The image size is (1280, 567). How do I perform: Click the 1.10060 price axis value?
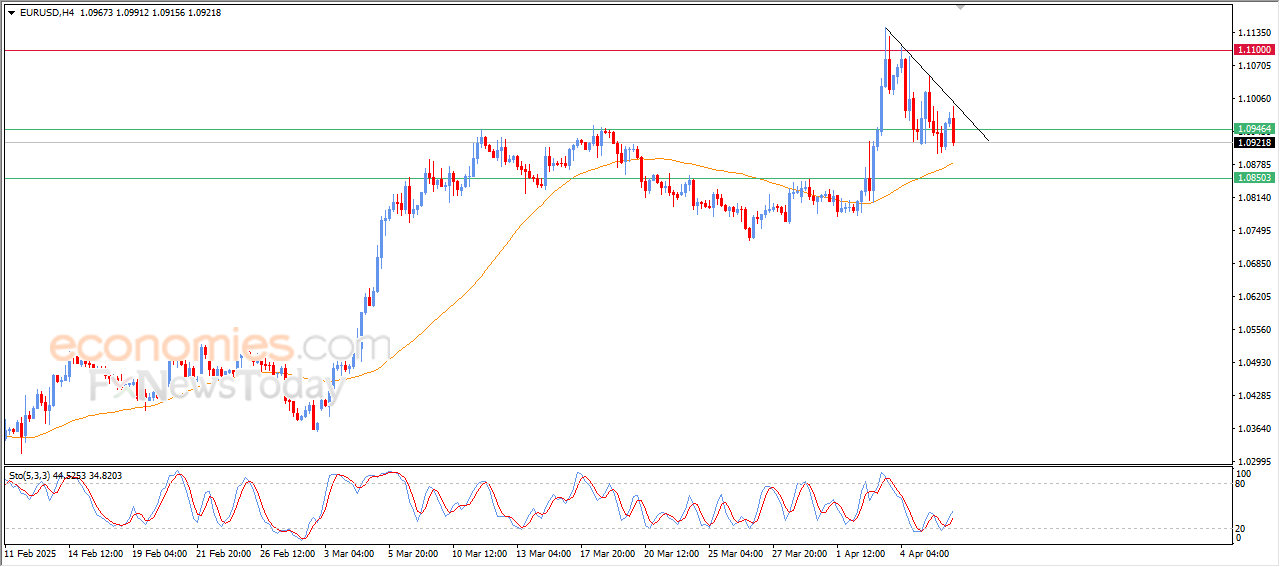(1254, 99)
